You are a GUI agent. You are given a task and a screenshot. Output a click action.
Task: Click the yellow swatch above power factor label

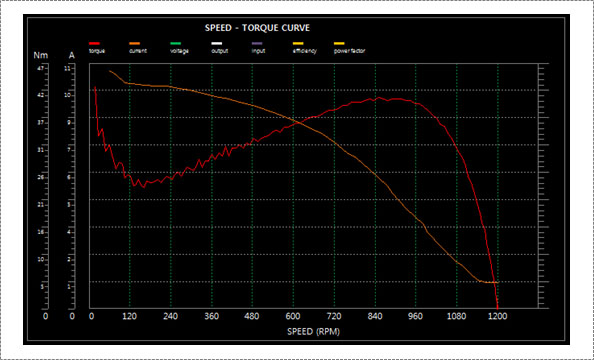(339, 44)
